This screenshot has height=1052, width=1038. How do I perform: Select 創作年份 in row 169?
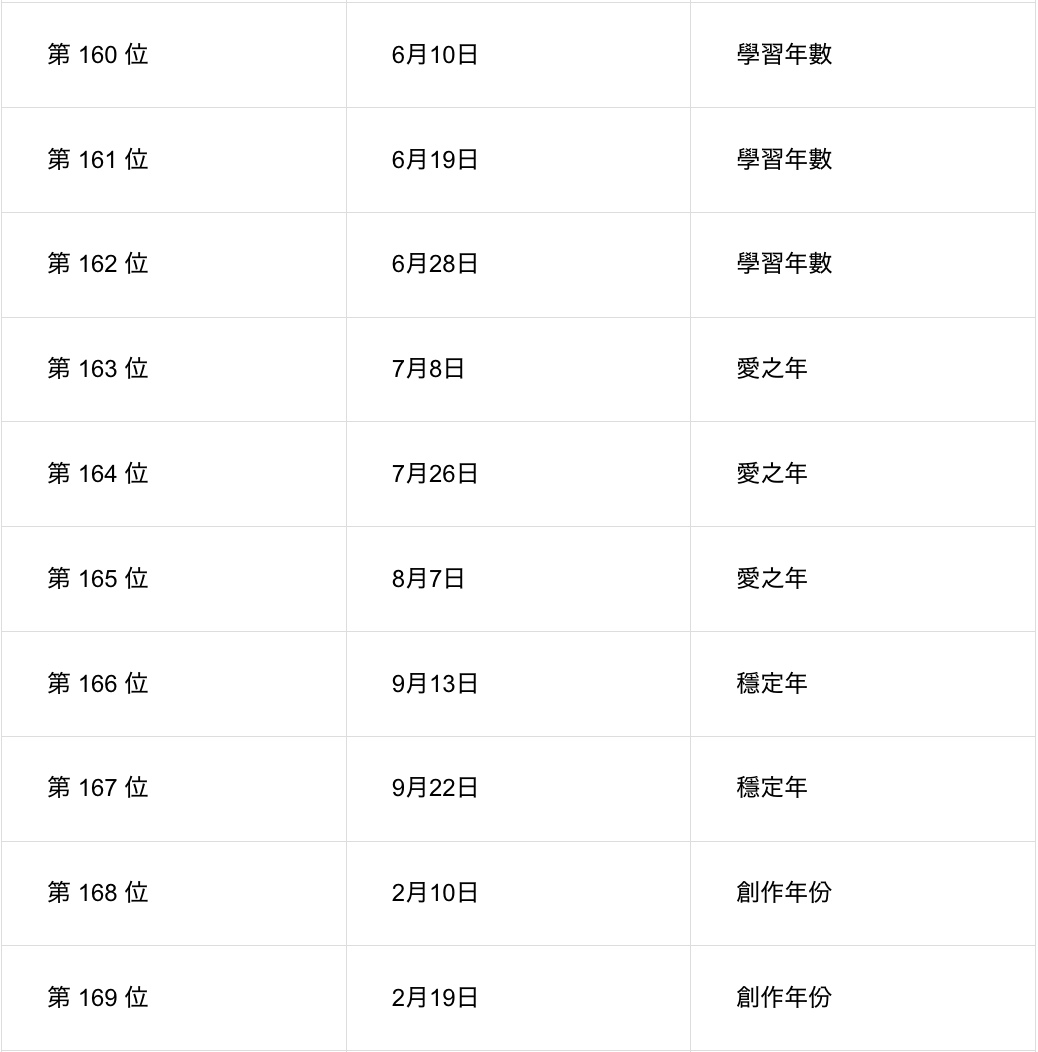(784, 998)
